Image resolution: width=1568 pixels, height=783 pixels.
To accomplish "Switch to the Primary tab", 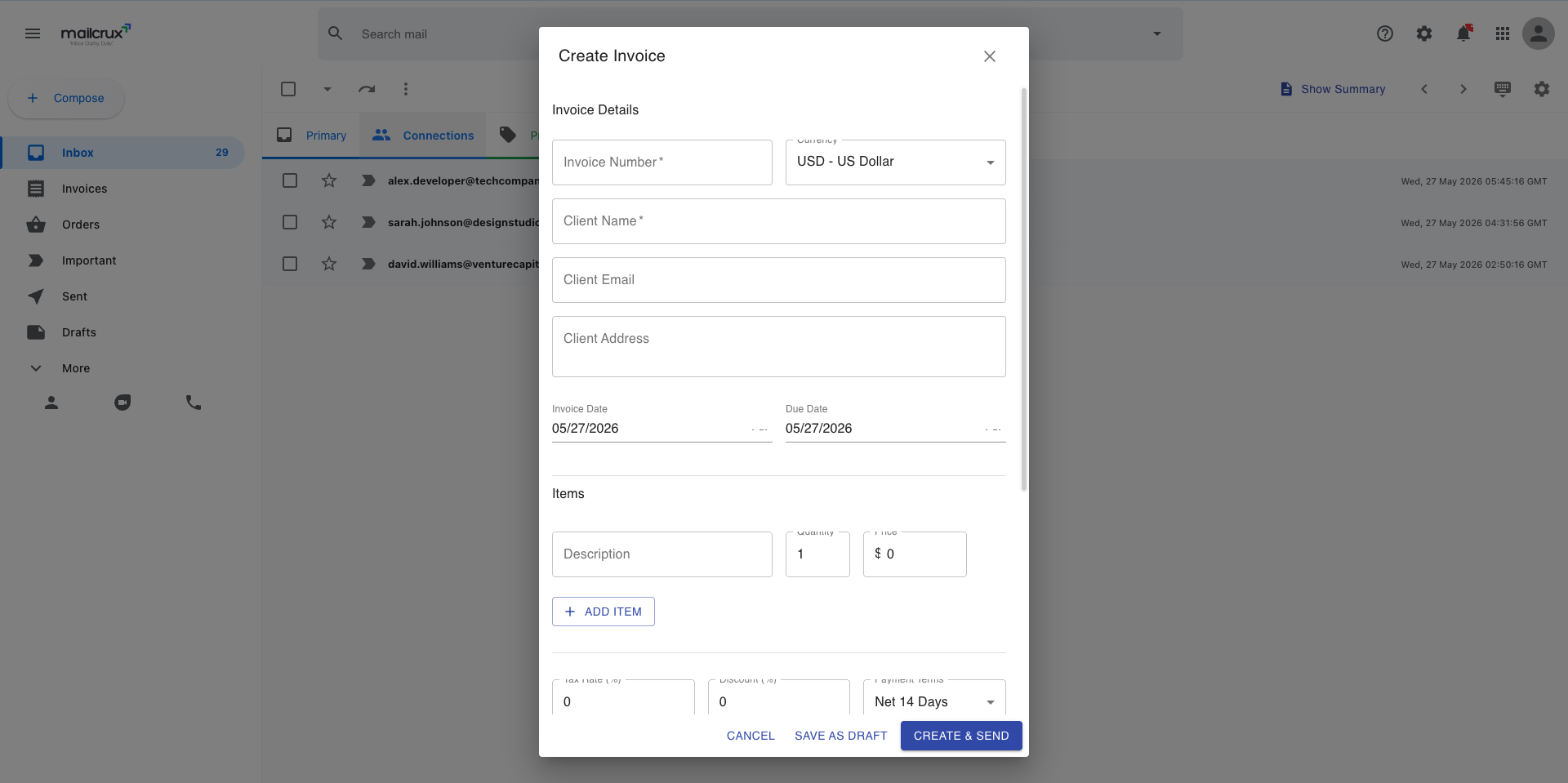I will [312, 136].
